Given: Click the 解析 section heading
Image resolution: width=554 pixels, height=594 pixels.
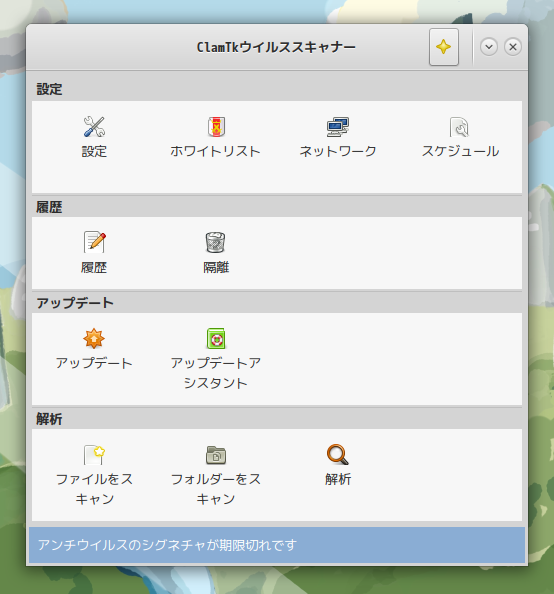Looking at the screenshot, I should (49, 419).
